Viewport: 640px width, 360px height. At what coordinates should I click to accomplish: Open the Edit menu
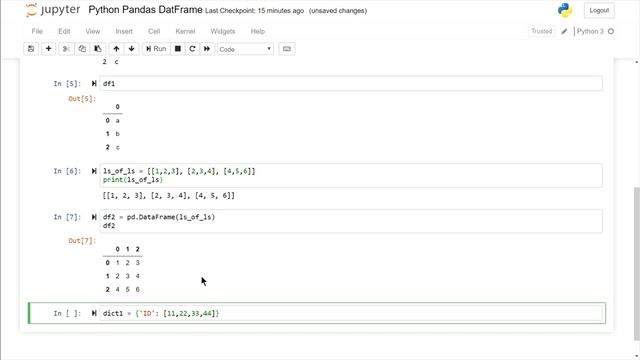click(x=64, y=31)
